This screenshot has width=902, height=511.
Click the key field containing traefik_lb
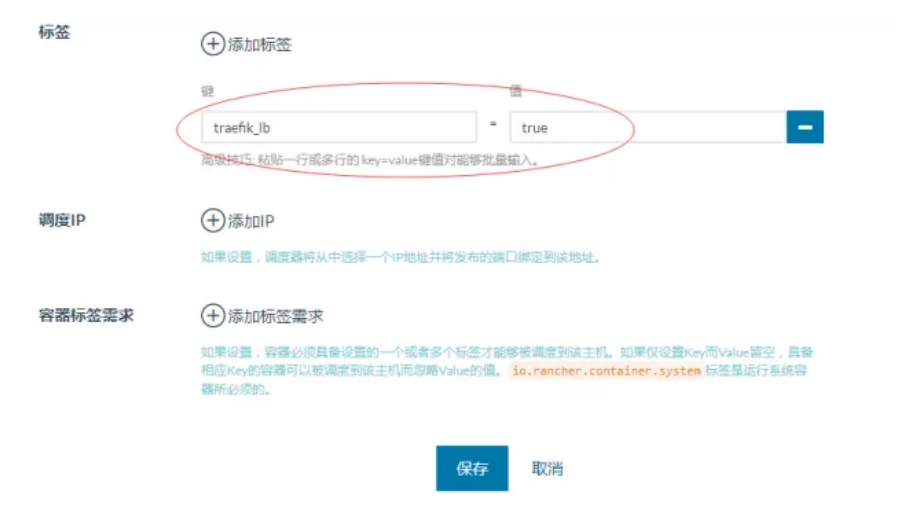[339, 127]
